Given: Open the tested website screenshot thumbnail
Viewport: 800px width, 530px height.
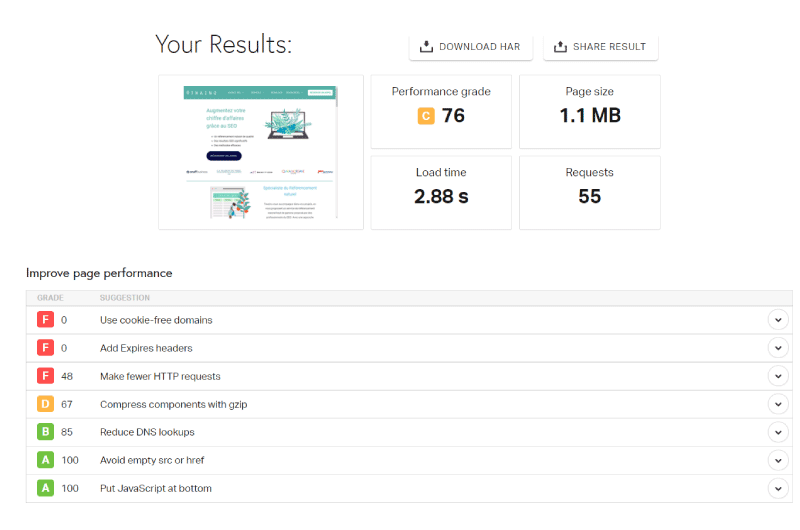Looking at the screenshot, I should coord(261,152).
